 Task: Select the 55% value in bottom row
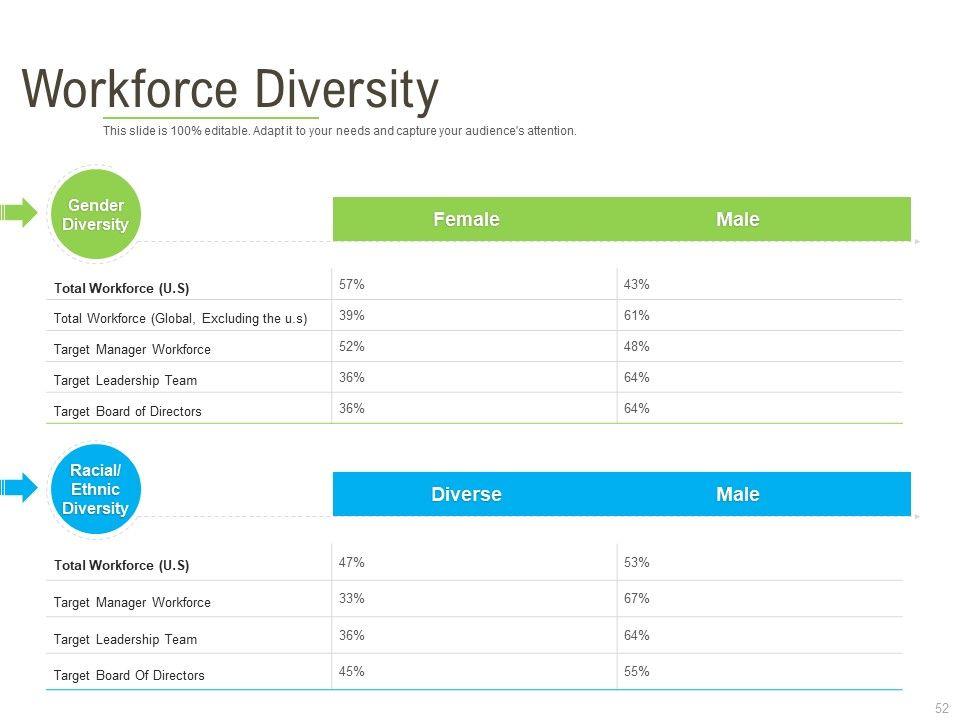click(x=637, y=672)
